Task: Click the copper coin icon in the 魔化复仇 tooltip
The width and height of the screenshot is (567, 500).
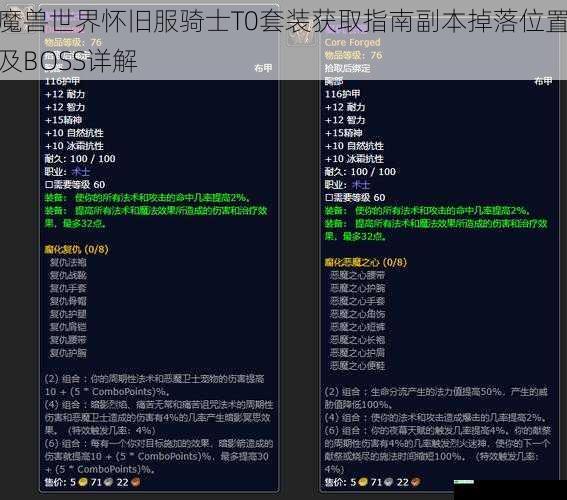Action: [136, 482]
